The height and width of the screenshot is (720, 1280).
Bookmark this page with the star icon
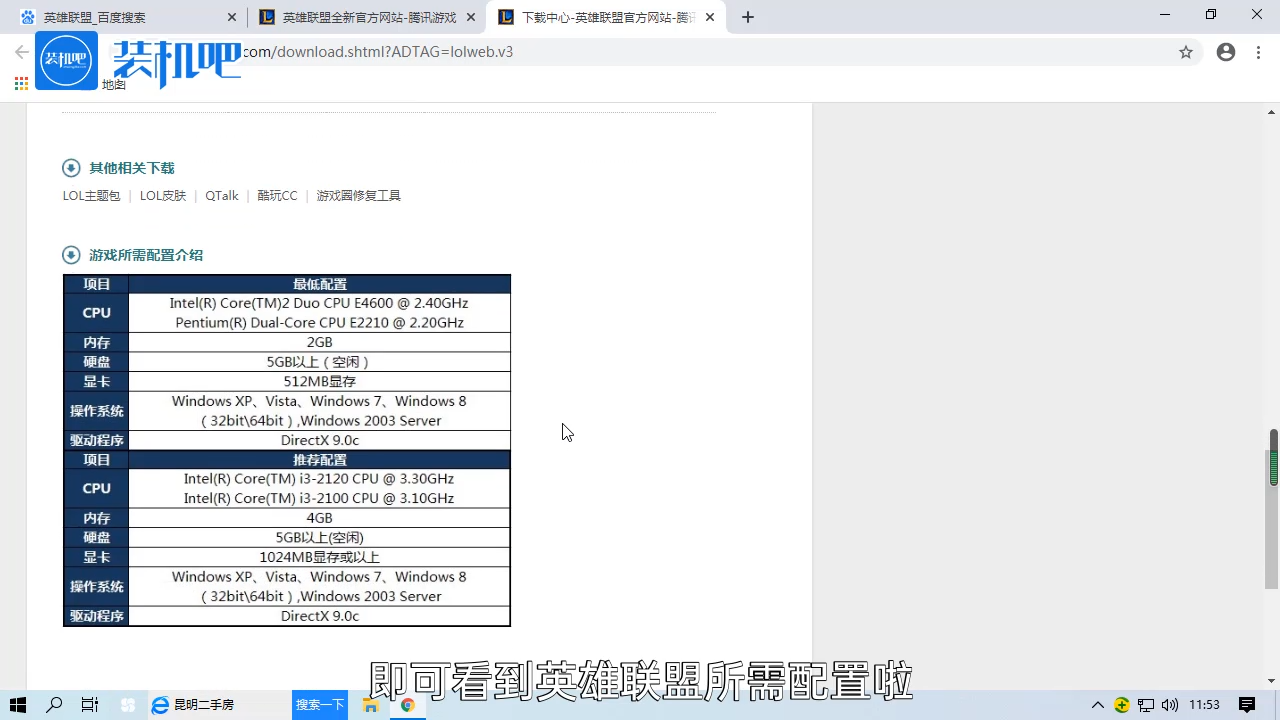point(1186,52)
